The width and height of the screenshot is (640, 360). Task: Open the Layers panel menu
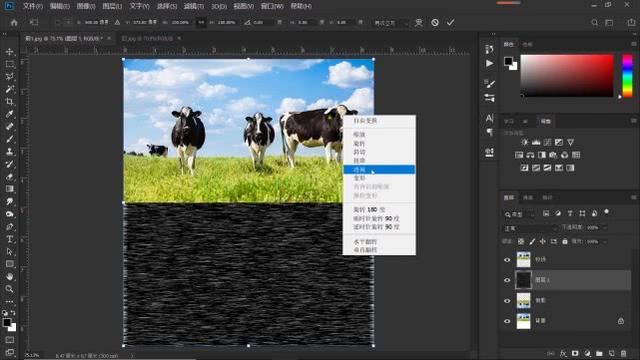633,198
